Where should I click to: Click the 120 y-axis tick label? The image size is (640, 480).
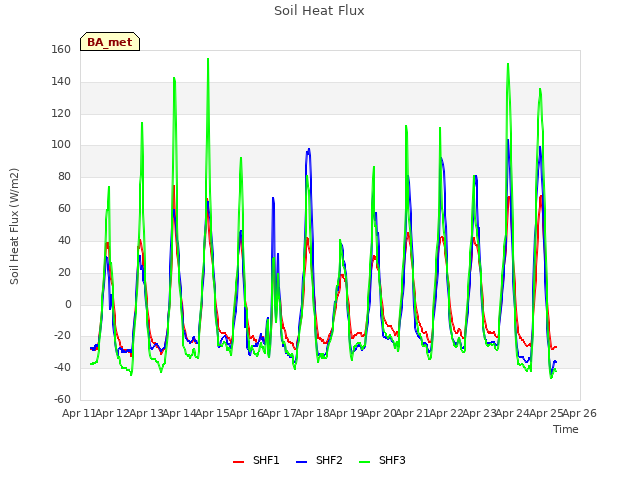coord(61,113)
